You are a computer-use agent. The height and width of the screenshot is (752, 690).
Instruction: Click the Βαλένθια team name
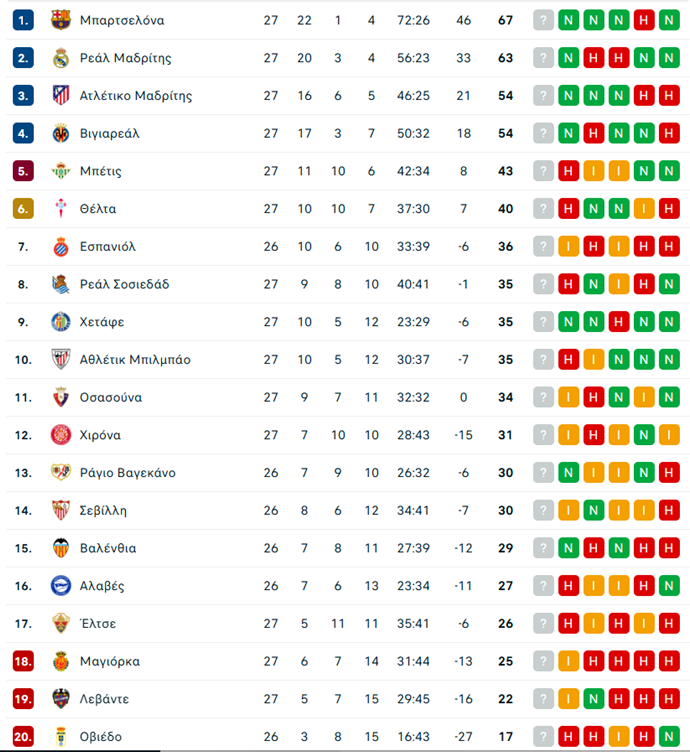108,548
